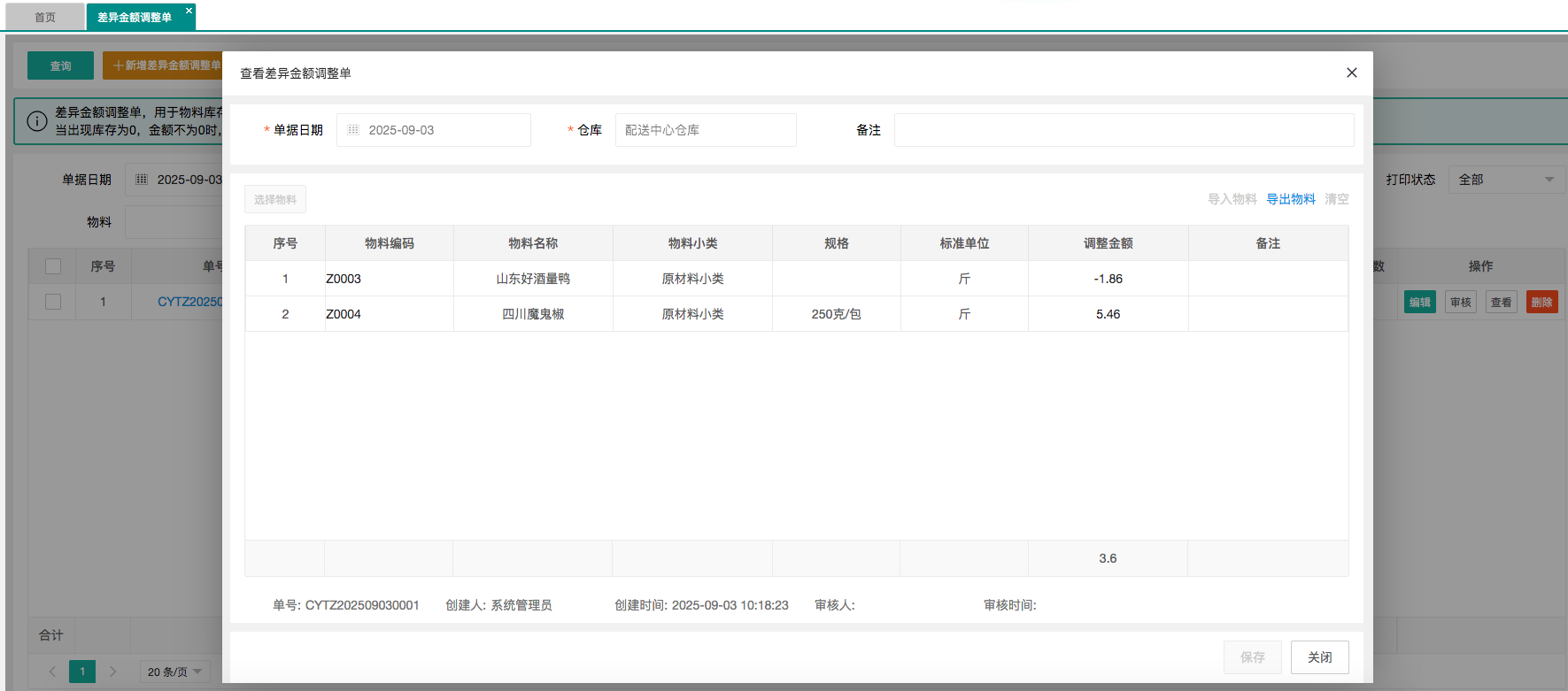Click the 导出物料 link
This screenshot has width=1568, height=691.
click(x=1290, y=199)
